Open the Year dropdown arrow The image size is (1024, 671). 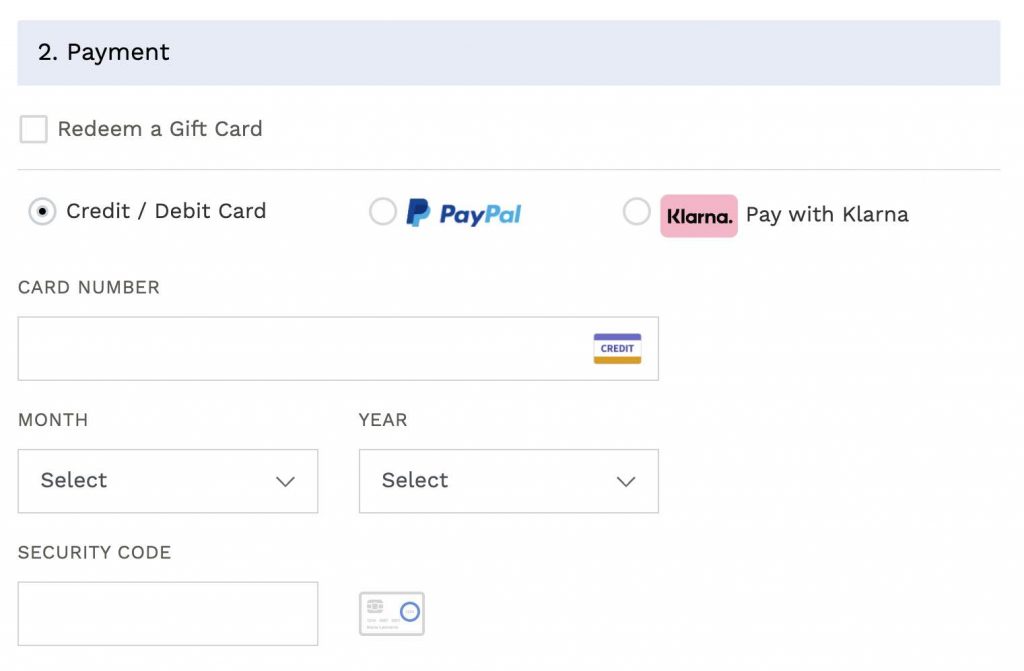tap(626, 481)
